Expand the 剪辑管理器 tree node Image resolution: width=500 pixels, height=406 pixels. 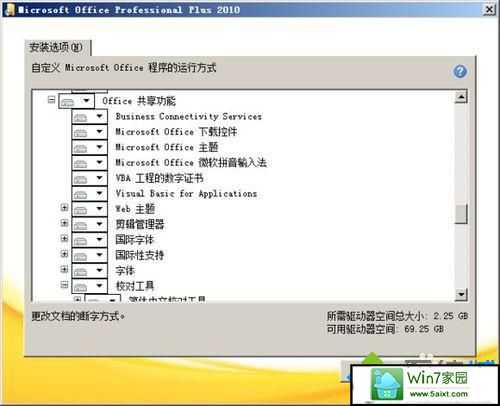click(64, 223)
